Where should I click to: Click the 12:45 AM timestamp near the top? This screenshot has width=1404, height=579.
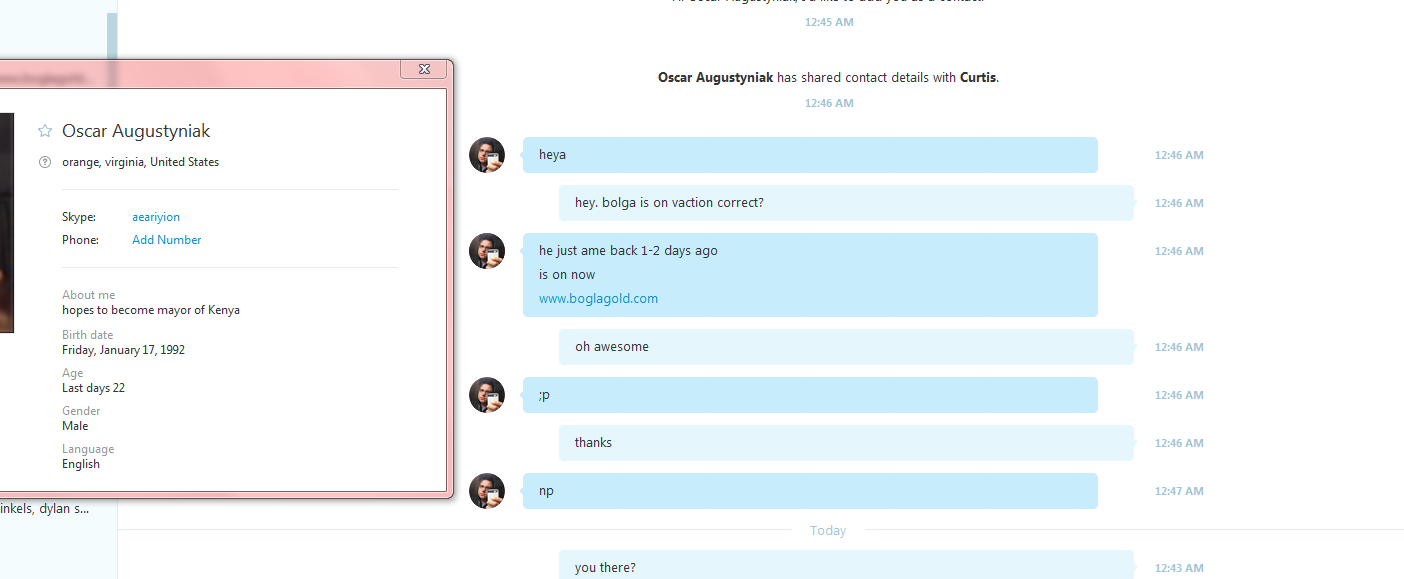pos(829,21)
